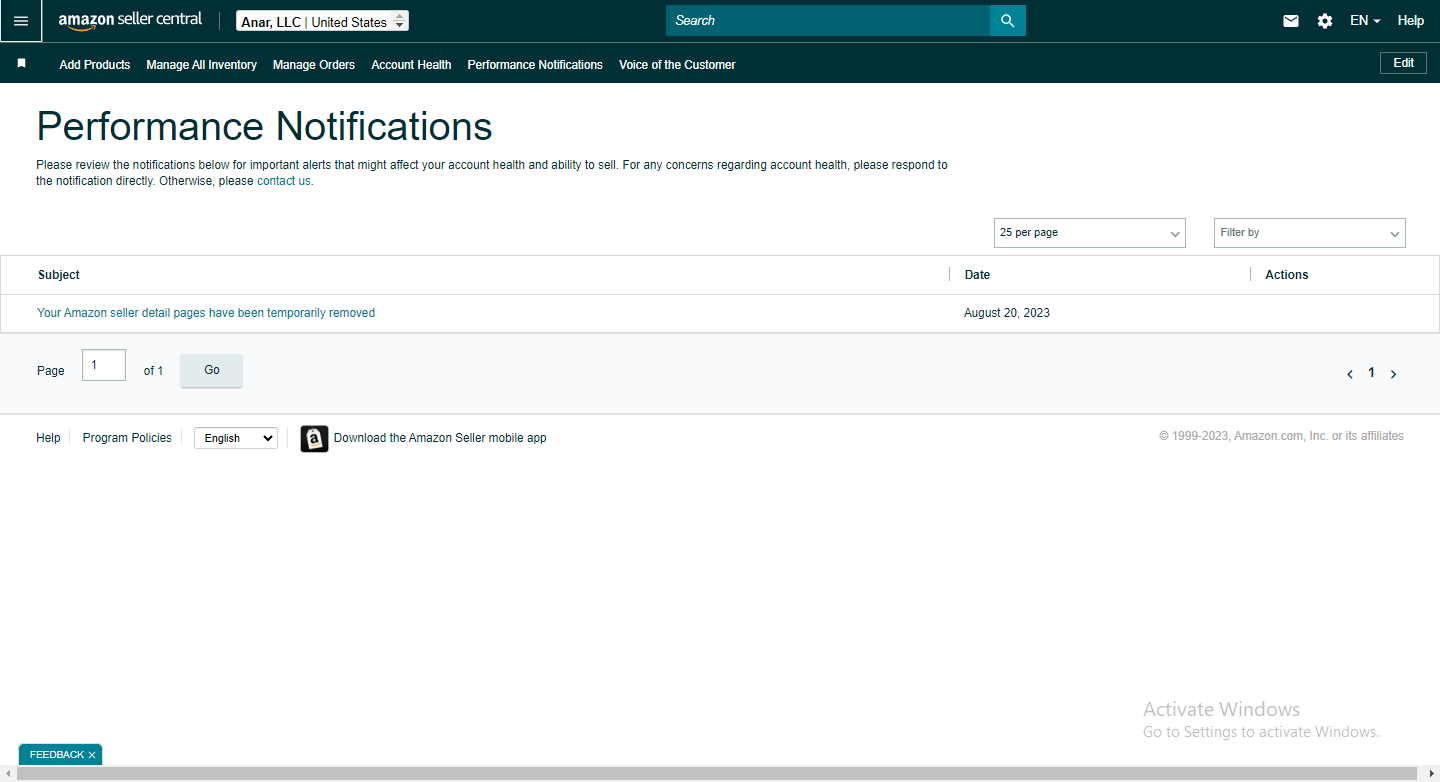Click the search magnifier button

[1008, 21]
